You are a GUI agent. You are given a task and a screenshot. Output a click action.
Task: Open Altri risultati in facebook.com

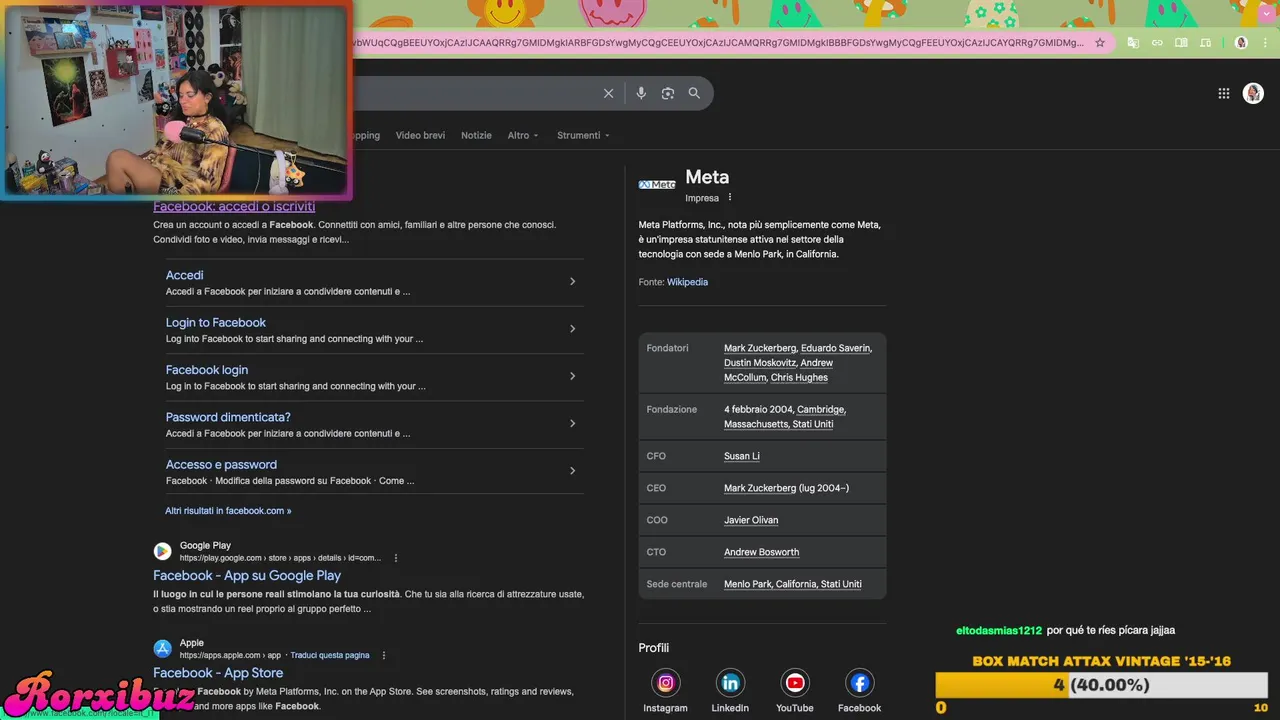point(228,510)
